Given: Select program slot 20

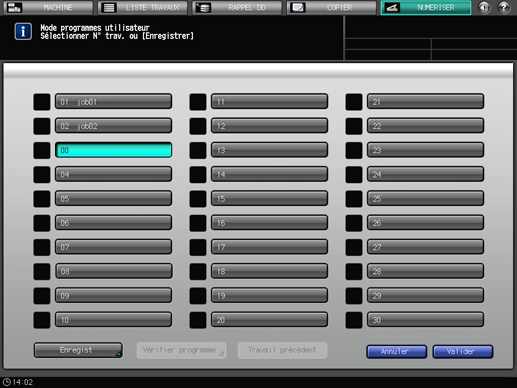Looking at the screenshot, I should click(269, 320).
